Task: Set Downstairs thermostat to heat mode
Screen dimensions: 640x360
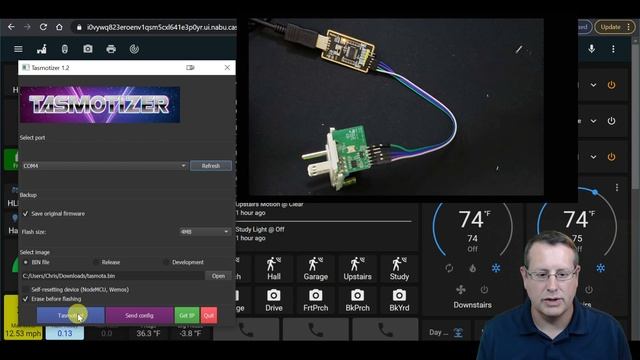Action: tap(473, 268)
